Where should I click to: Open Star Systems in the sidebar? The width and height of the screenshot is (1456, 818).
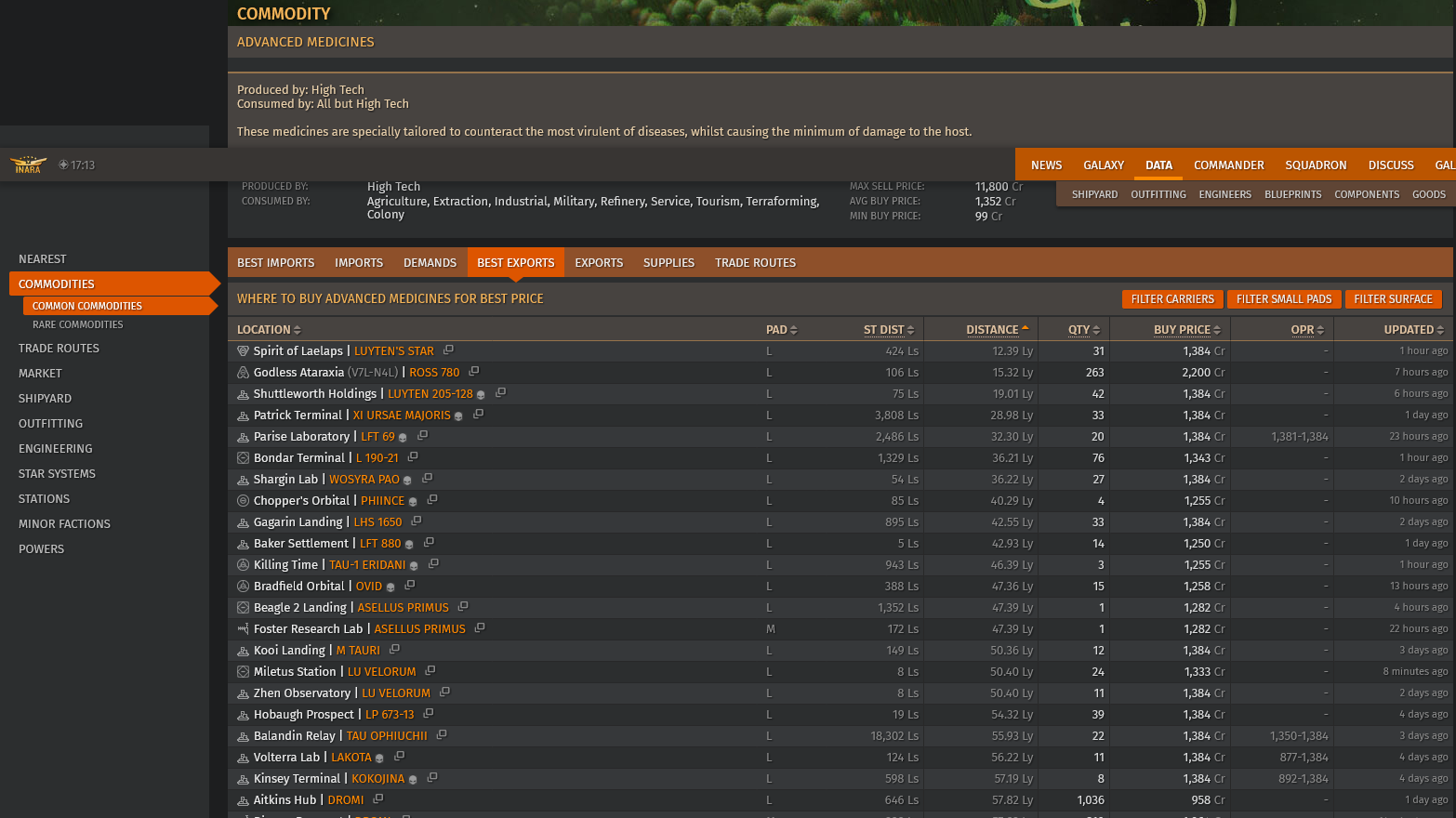[57, 474]
